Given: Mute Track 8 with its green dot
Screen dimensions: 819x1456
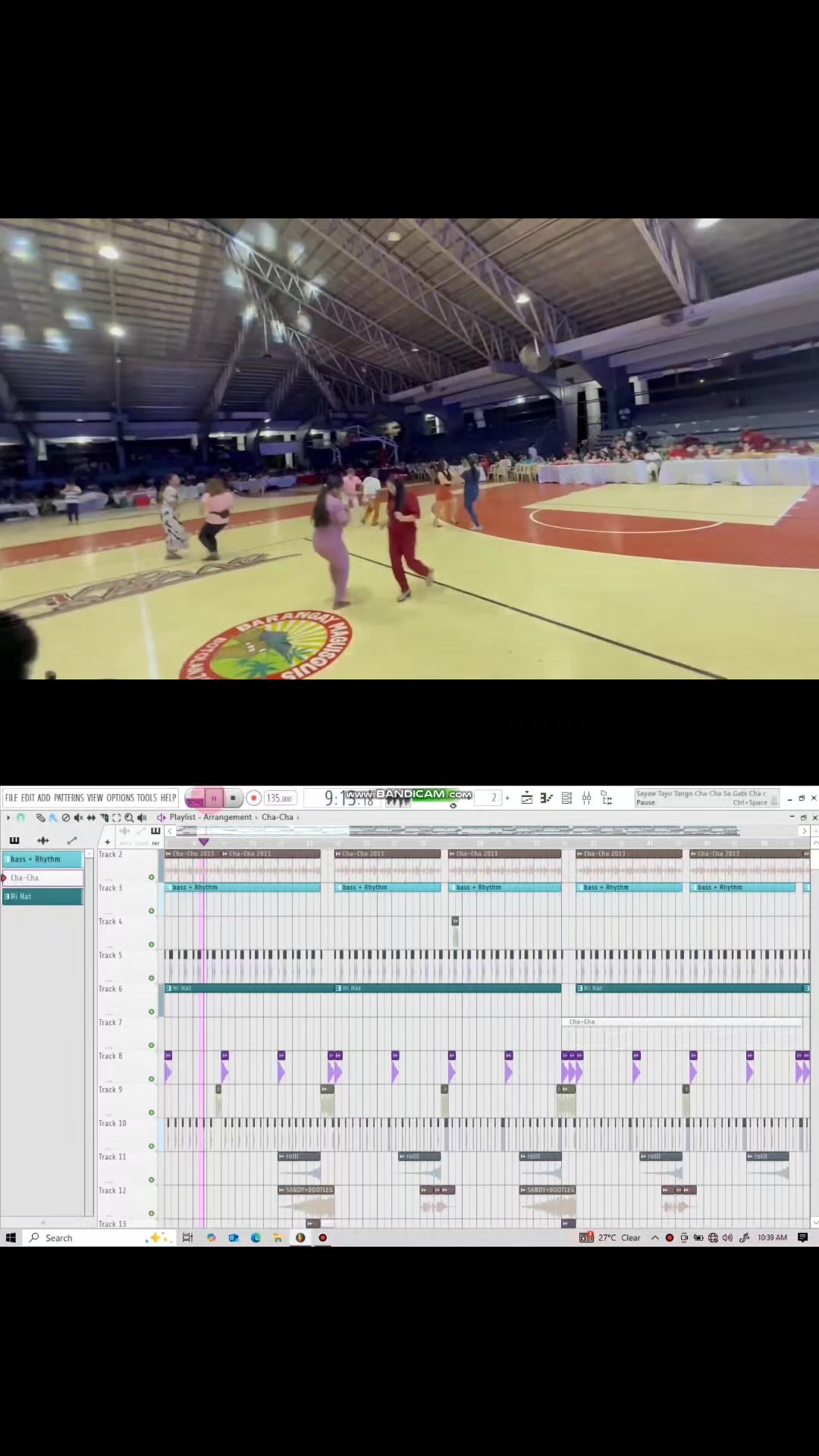Looking at the screenshot, I should (152, 1079).
